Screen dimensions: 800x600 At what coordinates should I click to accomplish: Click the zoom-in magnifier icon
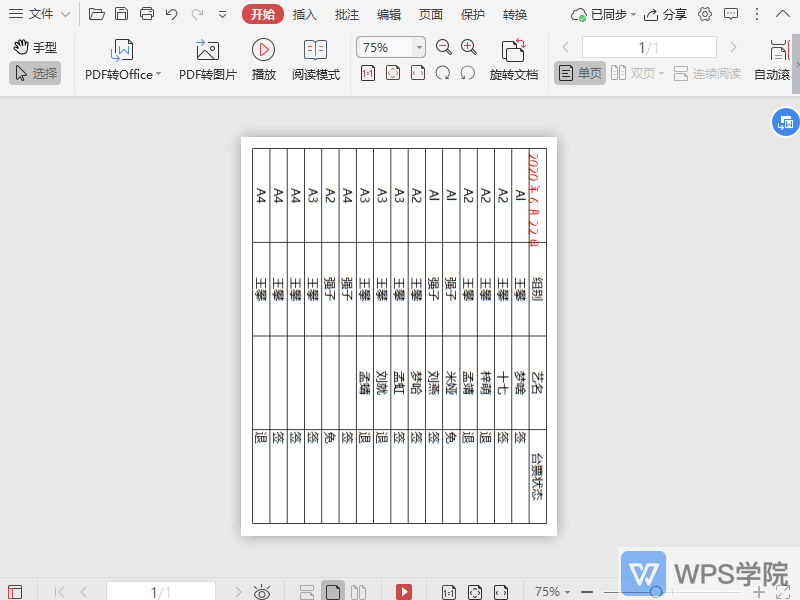point(468,46)
